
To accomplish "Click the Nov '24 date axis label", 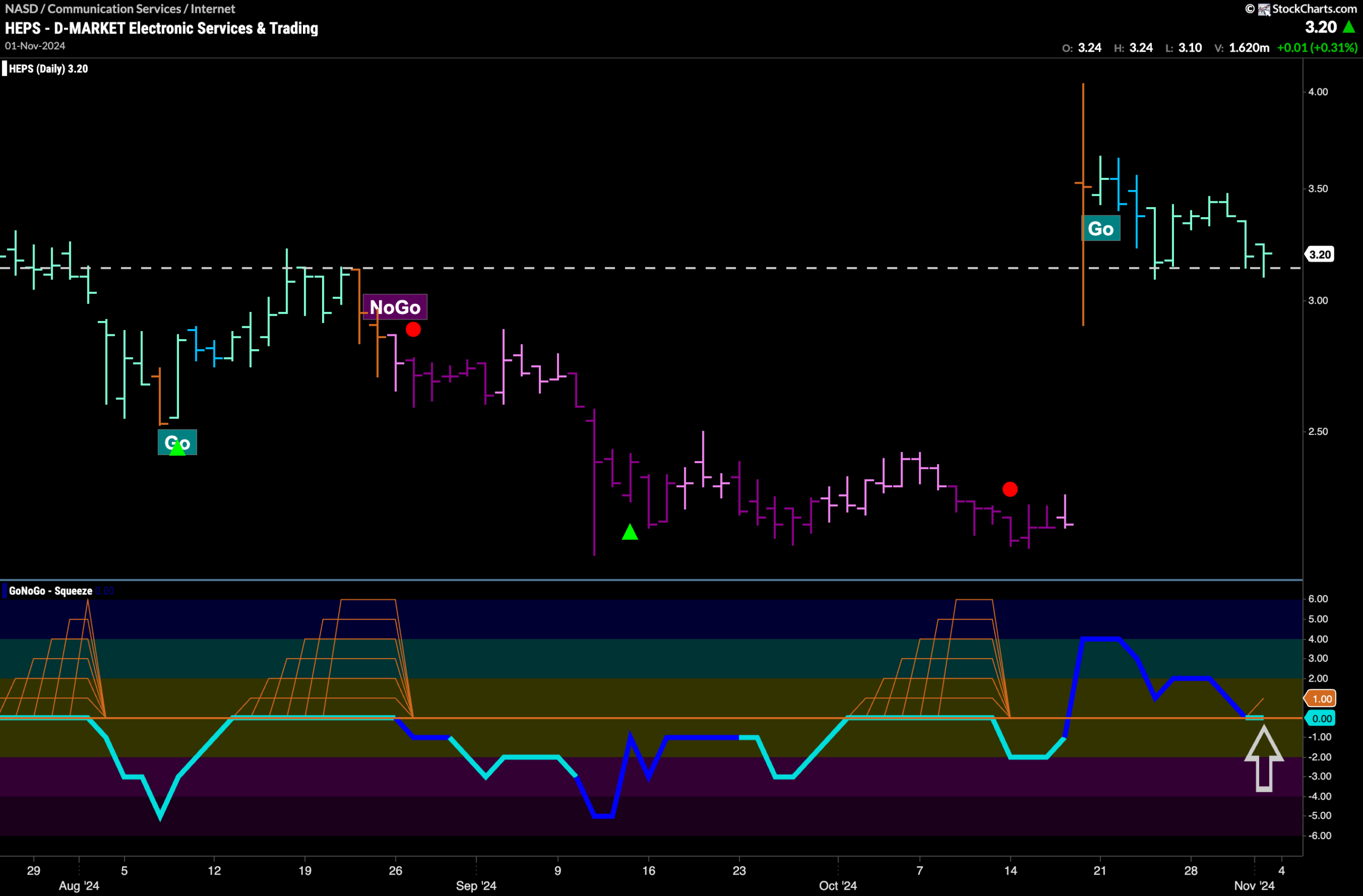I will pyautogui.click(x=1254, y=886).
